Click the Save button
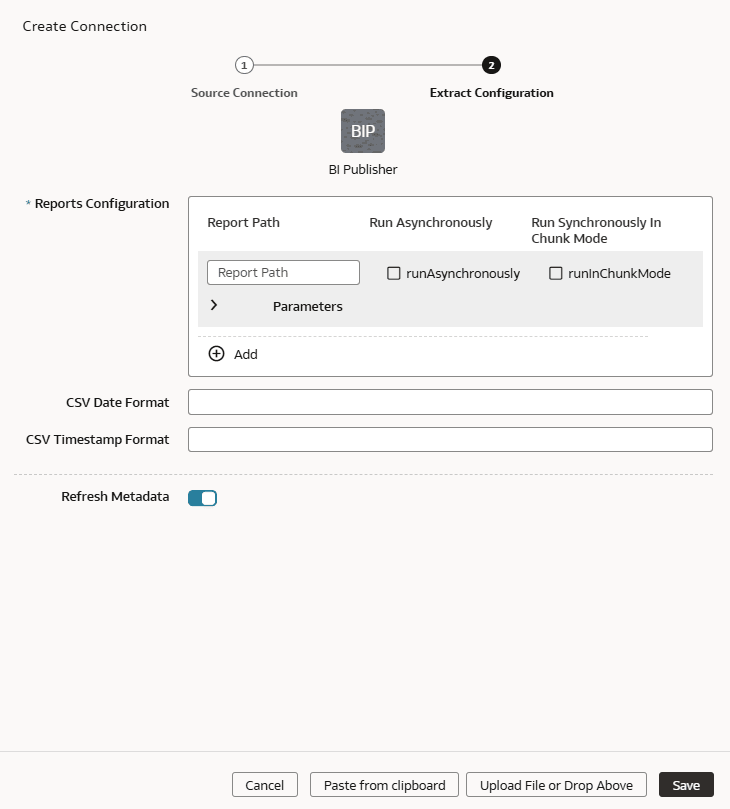 [x=686, y=784]
